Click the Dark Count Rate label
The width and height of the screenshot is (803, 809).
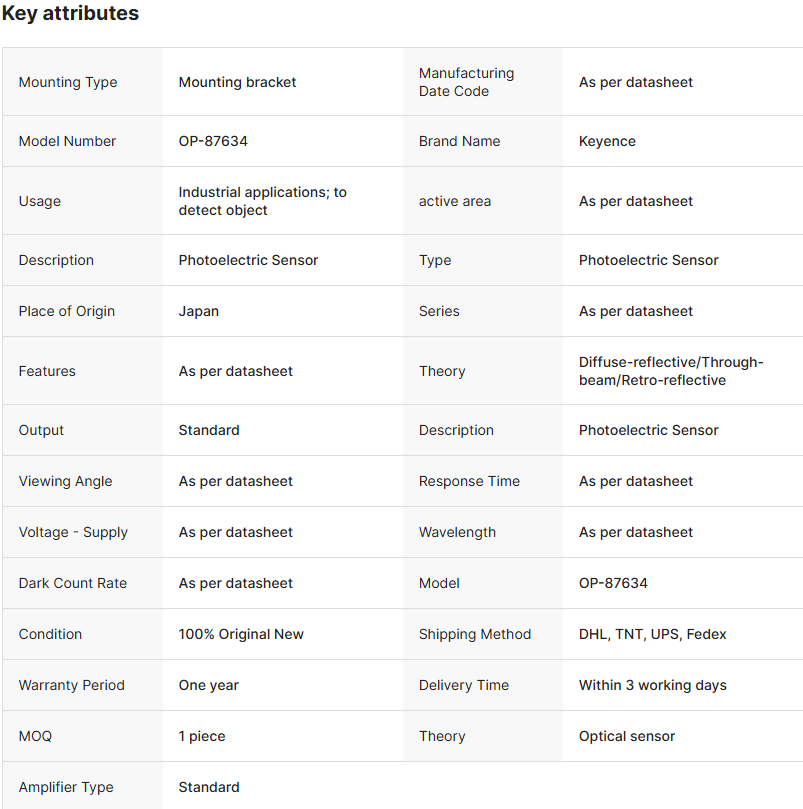[x=72, y=583]
